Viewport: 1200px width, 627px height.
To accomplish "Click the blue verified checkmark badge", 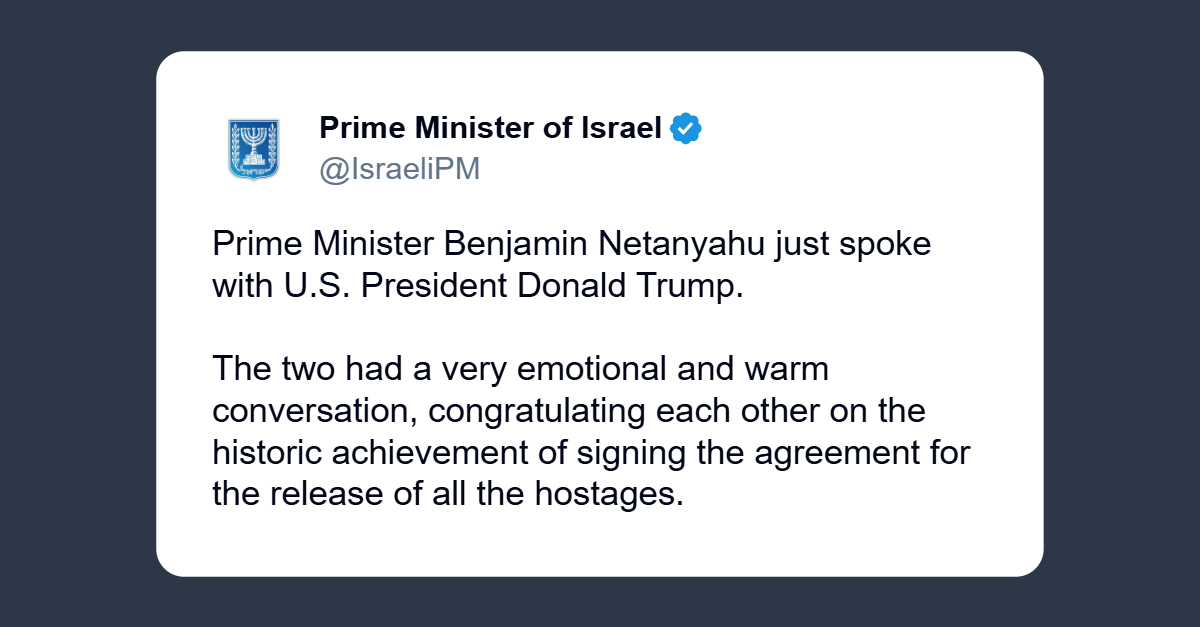I will click(x=686, y=129).
